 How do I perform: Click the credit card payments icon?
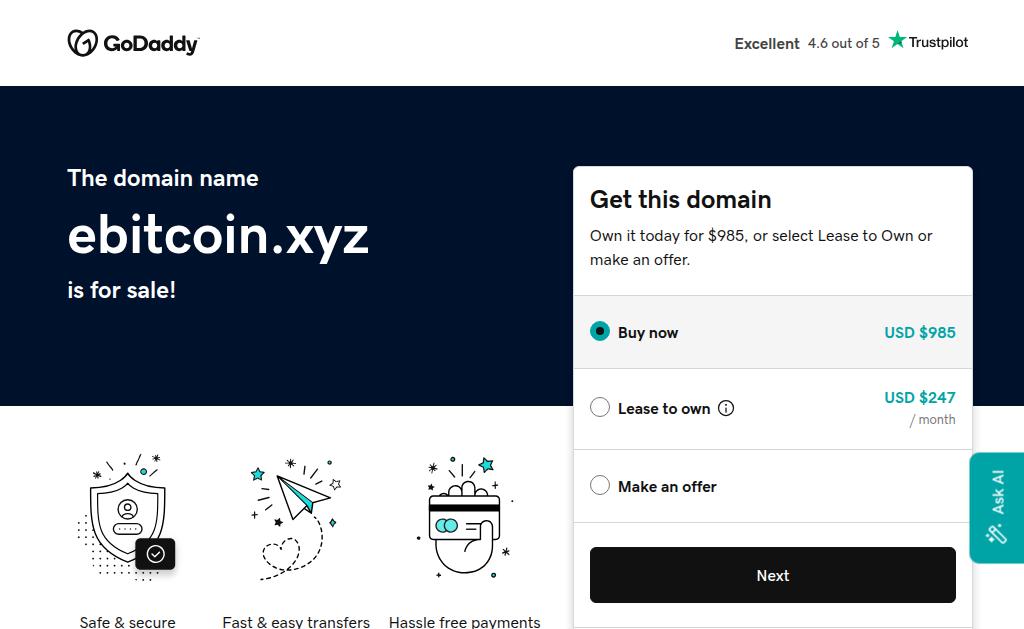(465, 517)
